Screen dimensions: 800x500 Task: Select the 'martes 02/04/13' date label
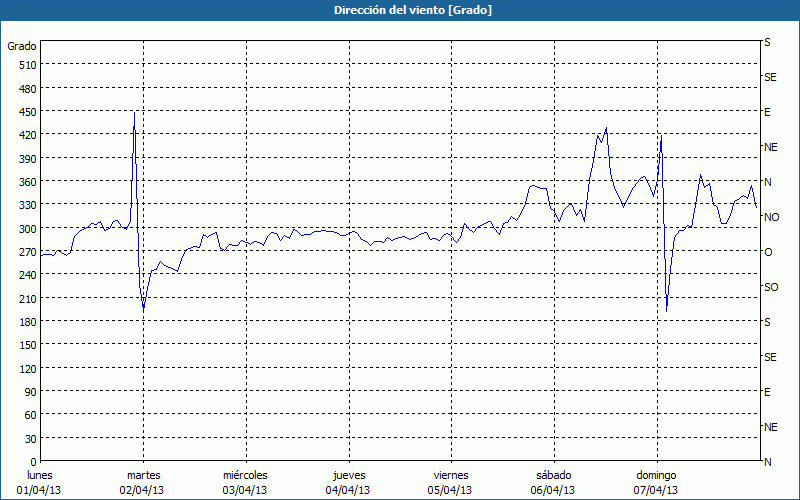coord(143,482)
